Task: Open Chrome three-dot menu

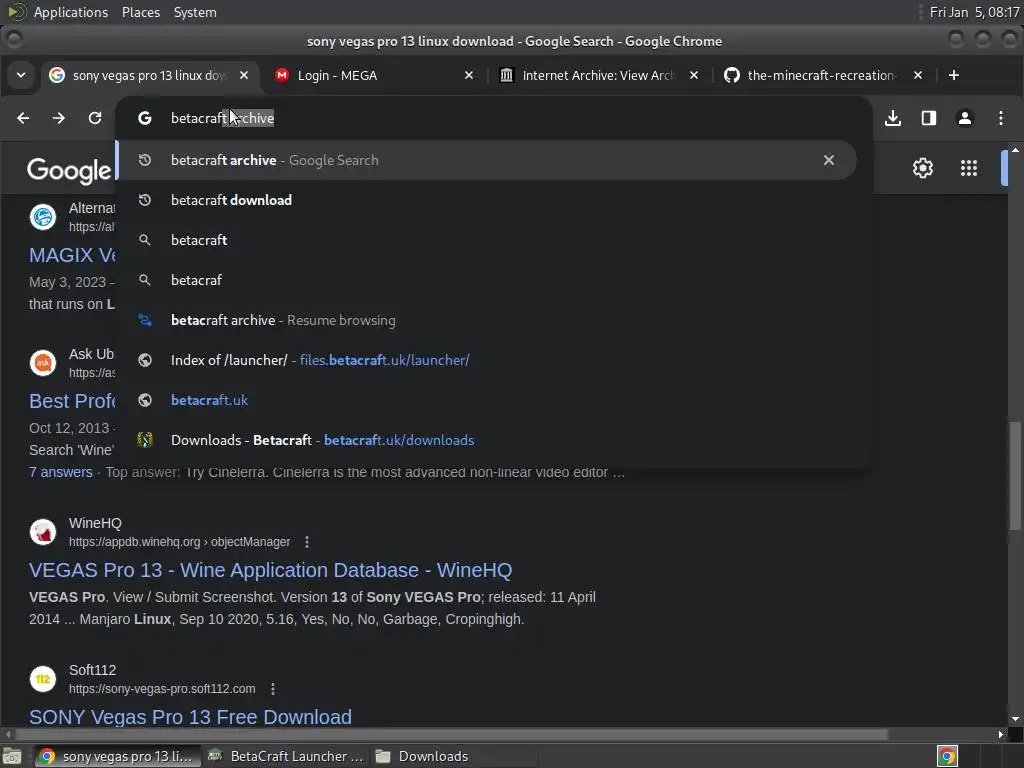Action: pos(1000,118)
